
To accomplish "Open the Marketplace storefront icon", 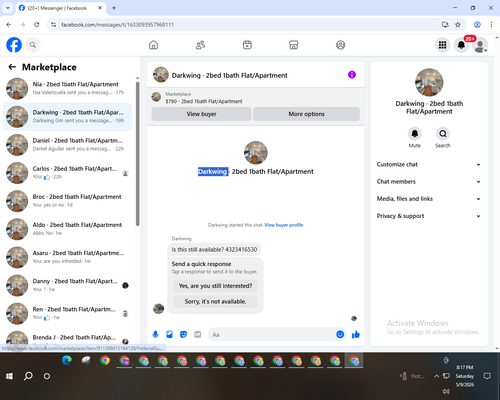I will (x=294, y=45).
